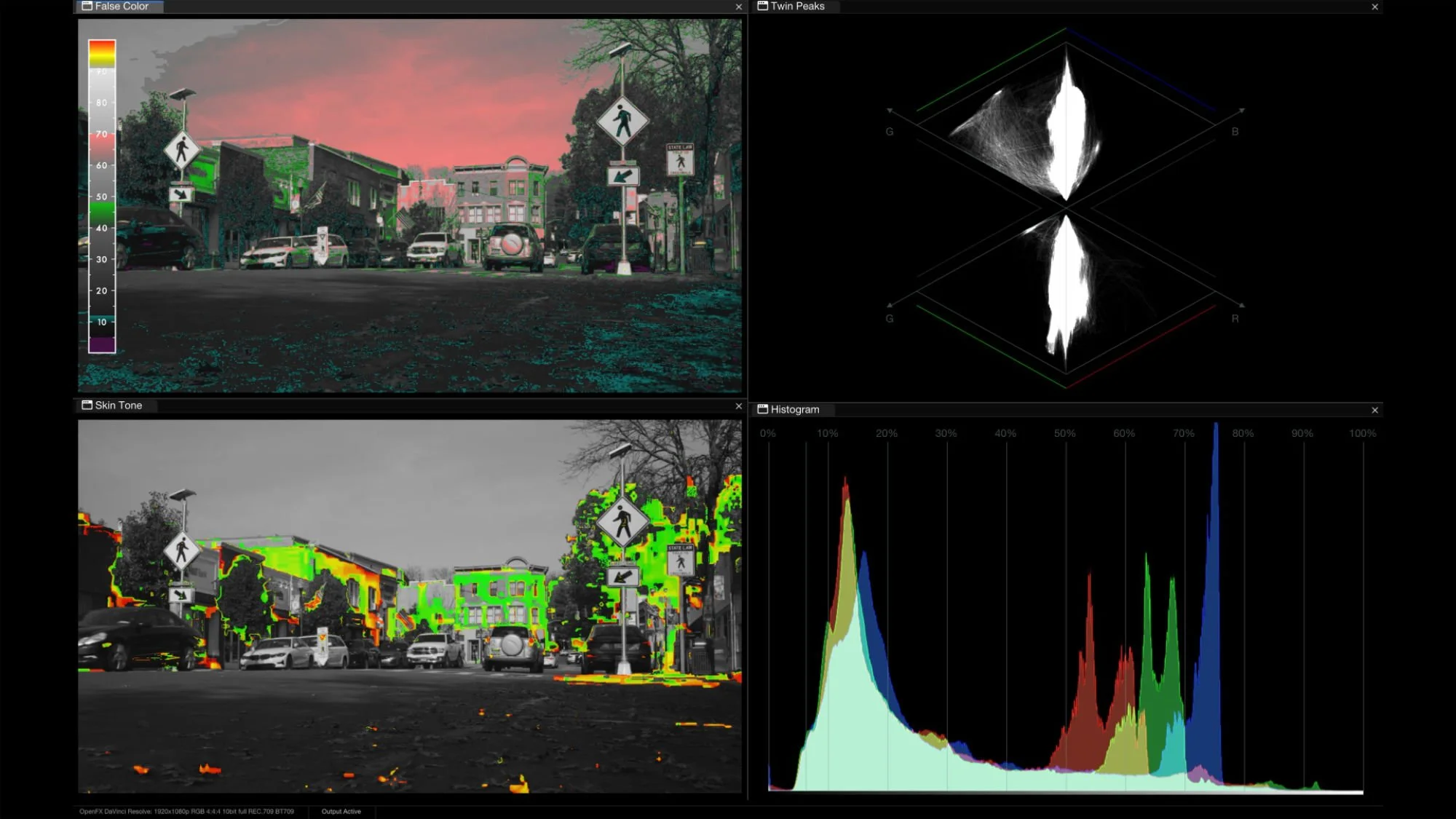Image resolution: width=1456 pixels, height=819 pixels.
Task: Click the 50% label on the histogram scale
Action: (1064, 433)
